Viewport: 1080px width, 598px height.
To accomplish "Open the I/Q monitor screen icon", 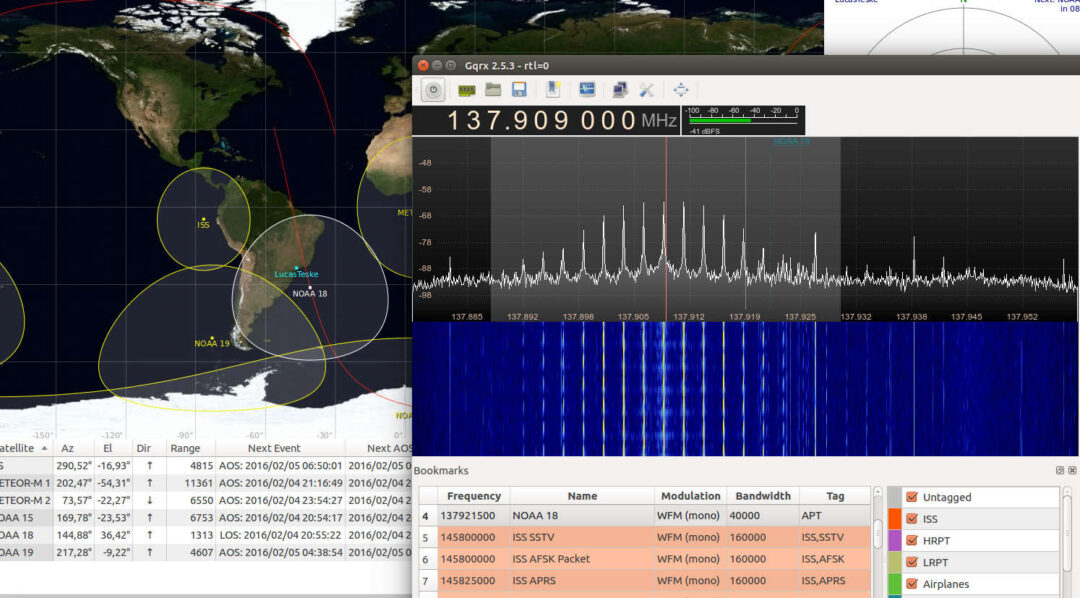I will pos(587,90).
